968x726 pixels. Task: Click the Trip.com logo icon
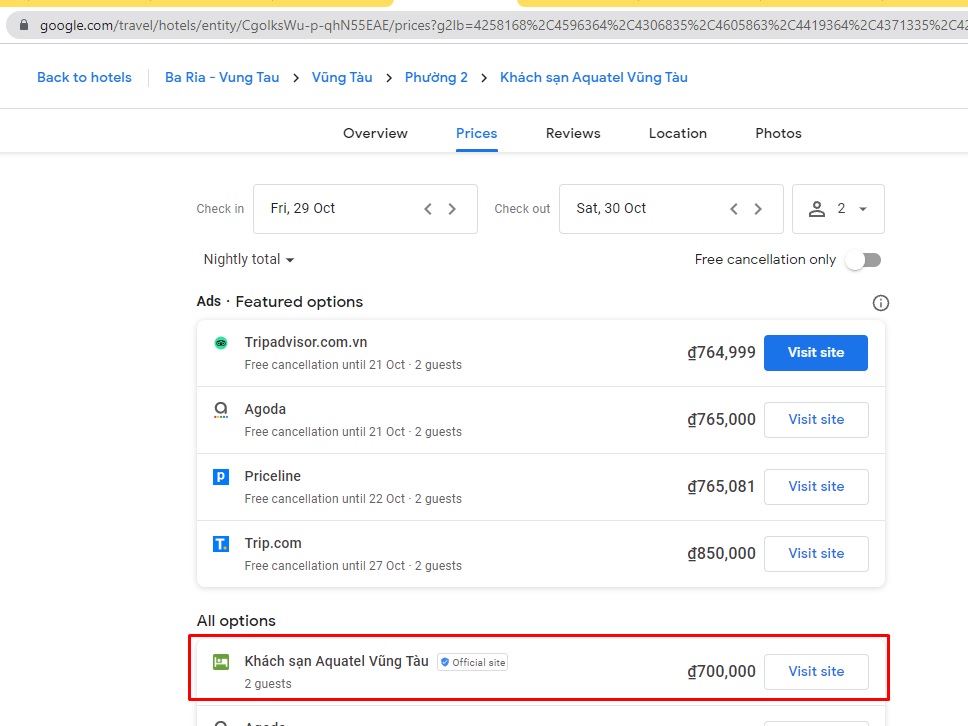(x=219, y=543)
